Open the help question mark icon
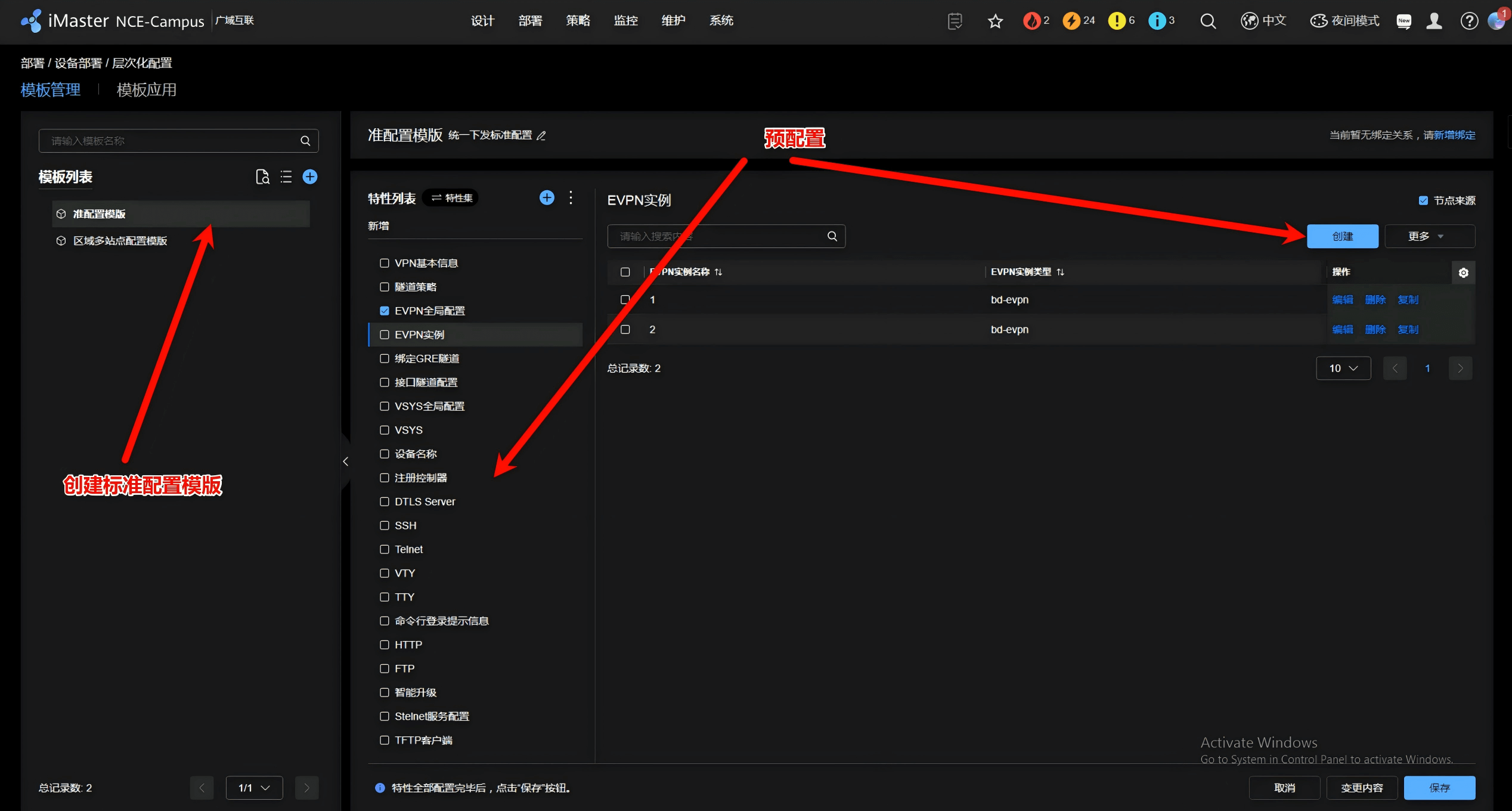This screenshot has width=1512, height=811. pyautogui.click(x=1469, y=21)
